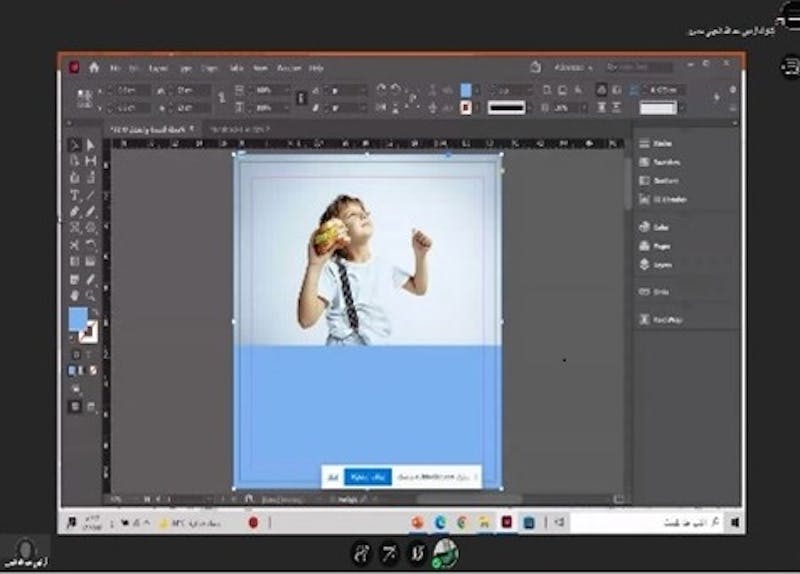Open the Swatches panel
Image resolution: width=800 pixels, height=574 pixels.
[x=660, y=162]
